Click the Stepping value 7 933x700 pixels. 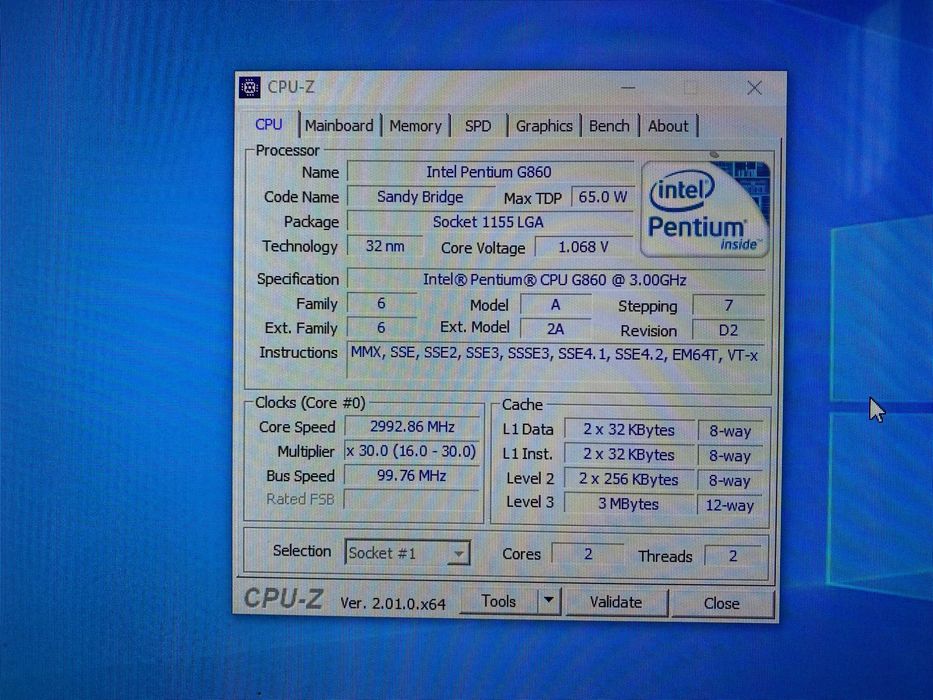[x=728, y=305]
